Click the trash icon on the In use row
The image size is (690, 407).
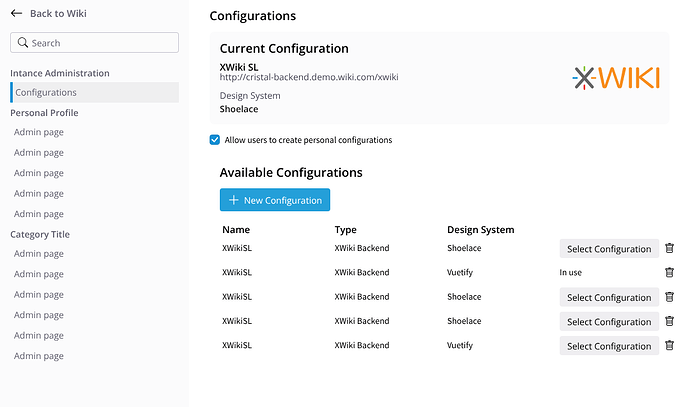pyautogui.click(x=669, y=272)
